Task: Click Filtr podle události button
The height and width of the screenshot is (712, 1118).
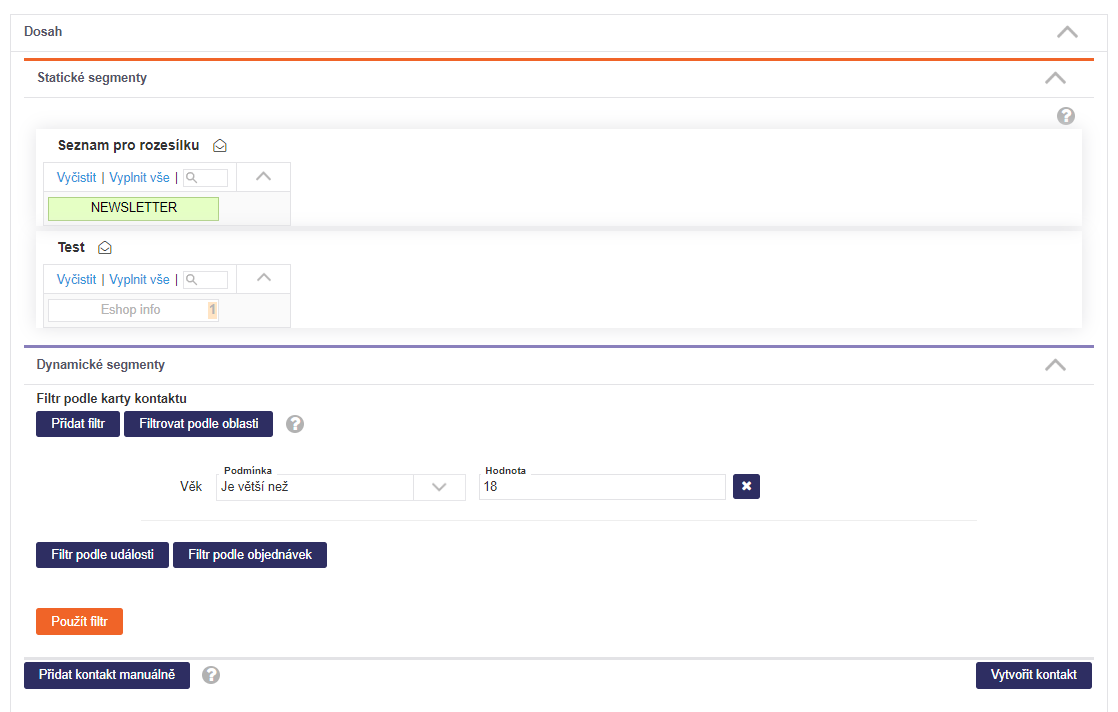Action: 102,555
